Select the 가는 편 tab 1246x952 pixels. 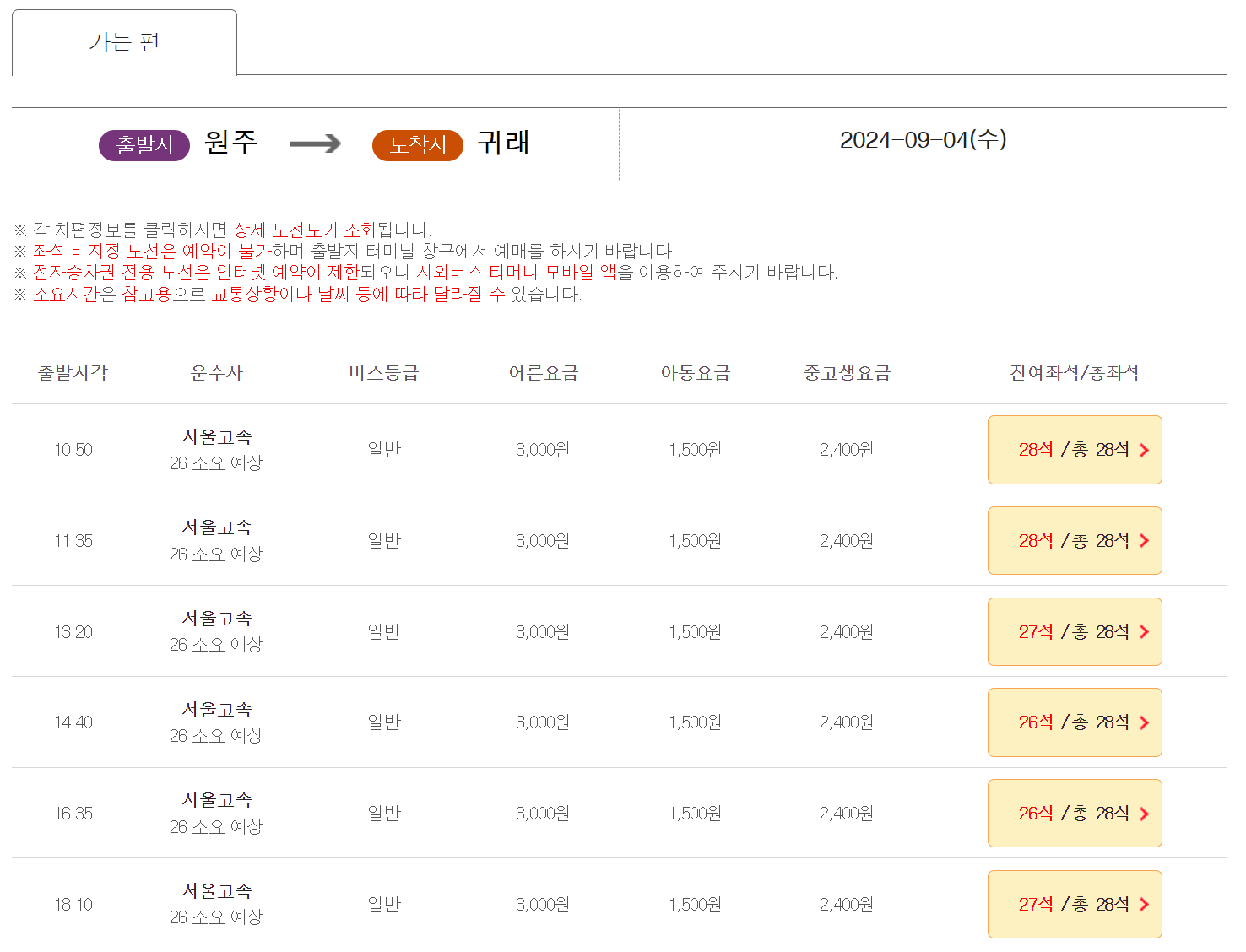pos(124,42)
